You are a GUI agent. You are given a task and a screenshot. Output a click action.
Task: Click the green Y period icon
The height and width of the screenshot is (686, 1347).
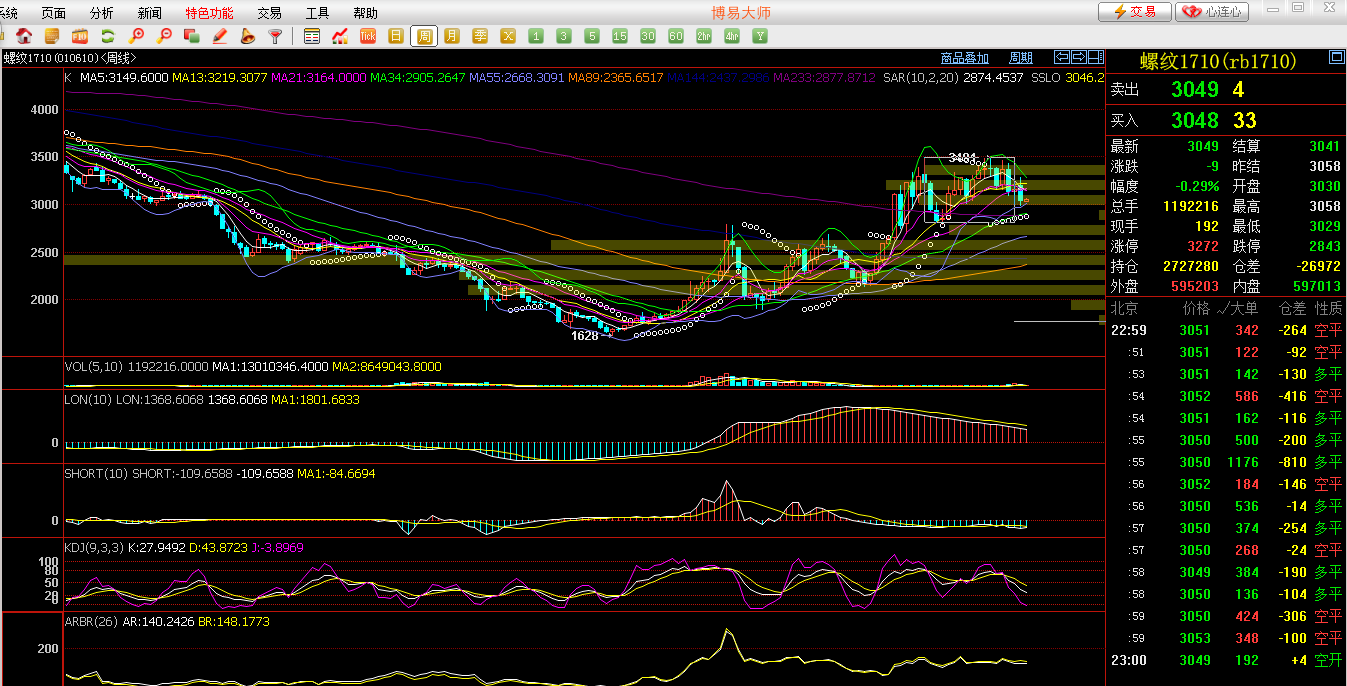click(x=760, y=36)
